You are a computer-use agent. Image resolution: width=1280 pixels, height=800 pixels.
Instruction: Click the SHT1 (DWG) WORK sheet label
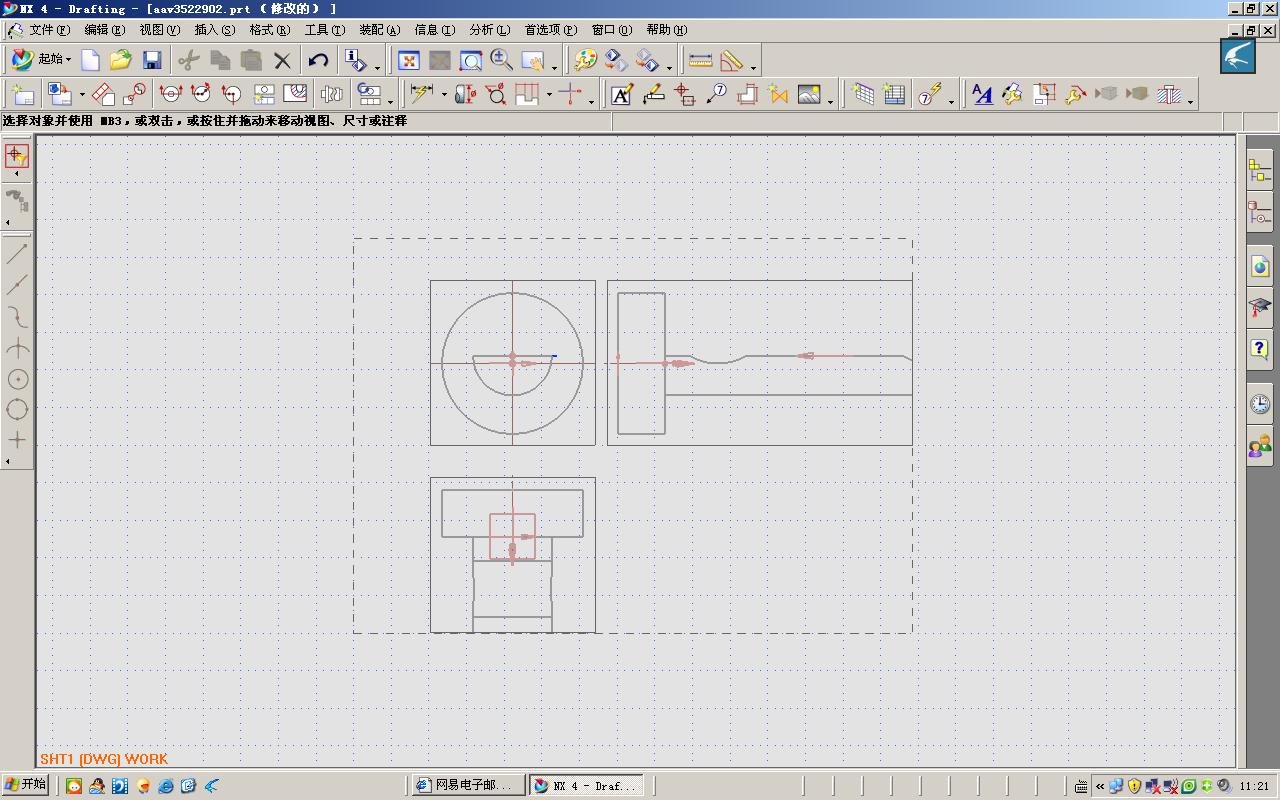tap(104, 759)
